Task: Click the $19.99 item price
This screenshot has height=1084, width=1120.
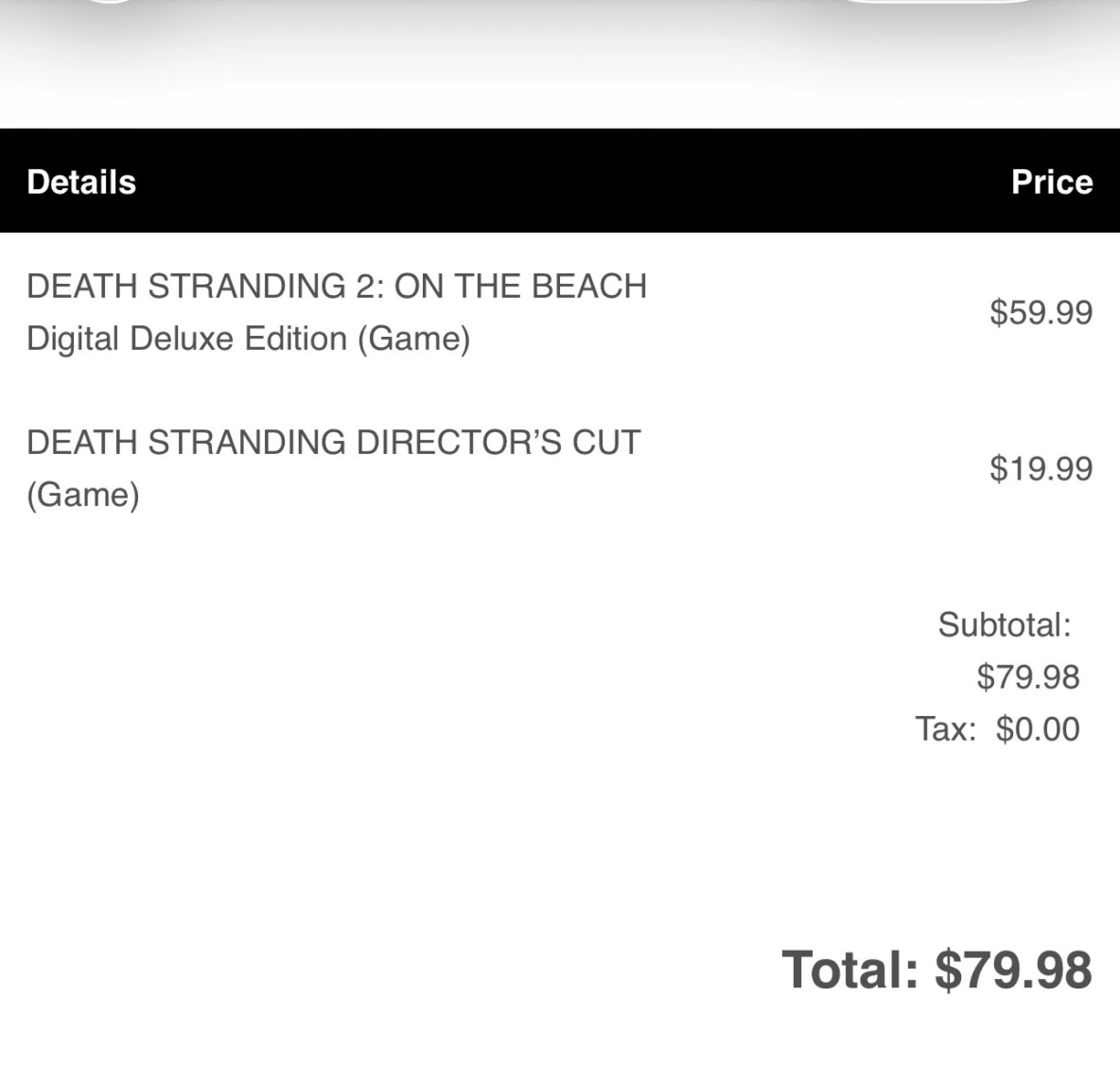Action: (x=1041, y=468)
